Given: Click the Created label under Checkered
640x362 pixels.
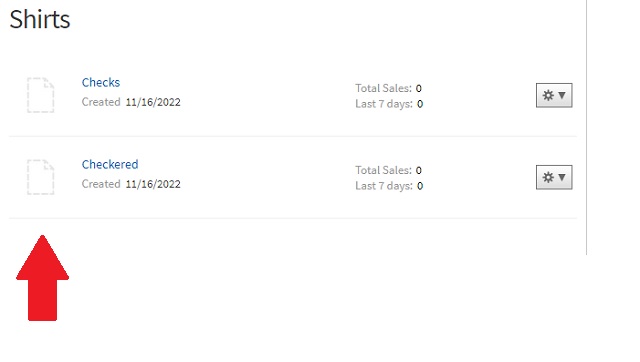Looking at the screenshot, I should click(101, 184).
